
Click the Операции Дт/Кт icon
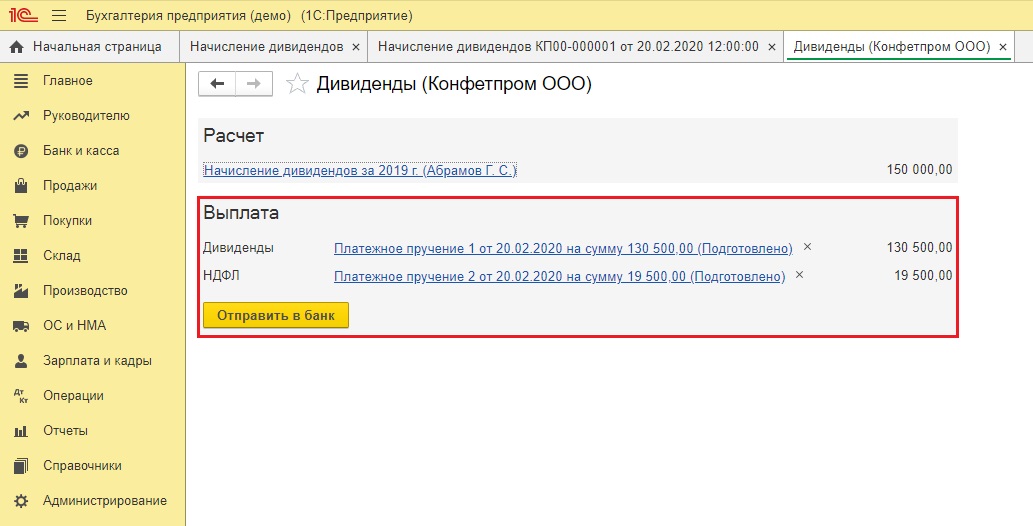coord(21,395)
